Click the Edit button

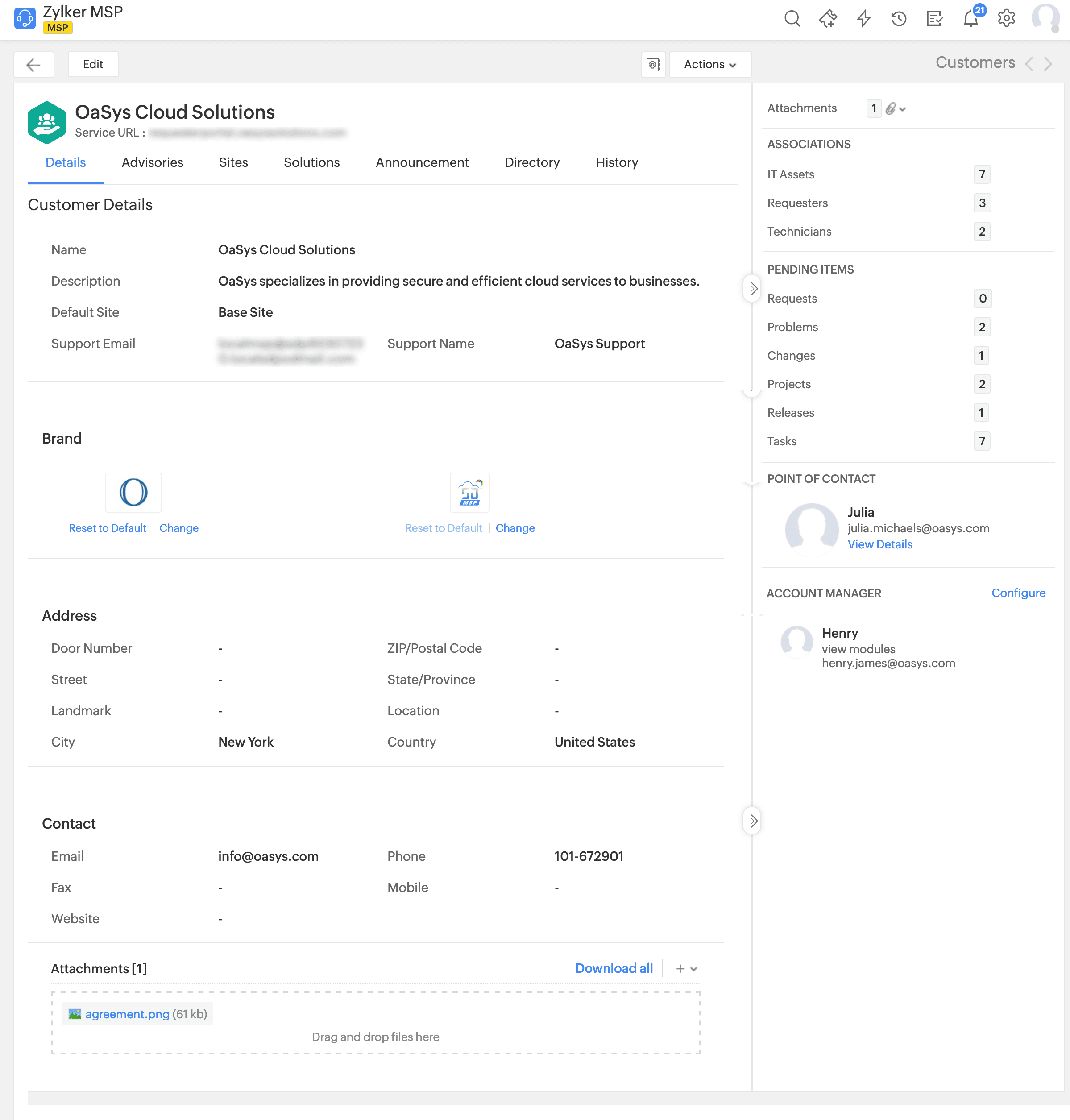coord(93,64)
